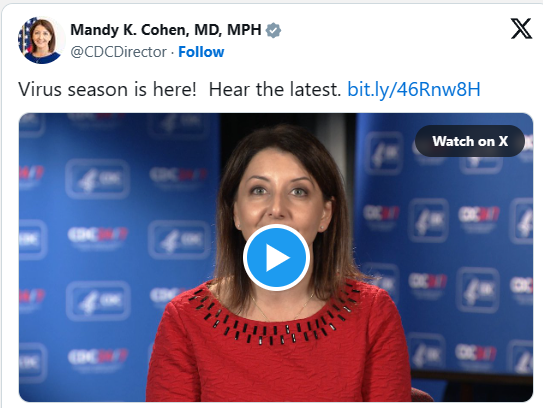The height and width of the screenshot is (408, 543).
Task: Click the white triangle inside the play circle
Action: click(278, 257)
